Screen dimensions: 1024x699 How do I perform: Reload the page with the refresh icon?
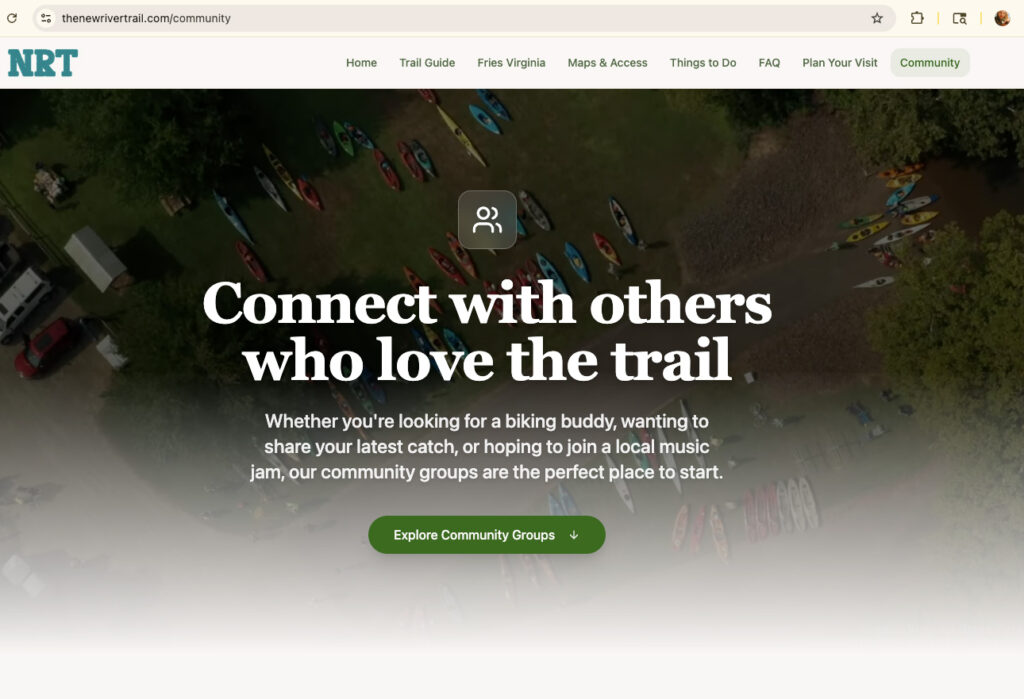[12, 18]
